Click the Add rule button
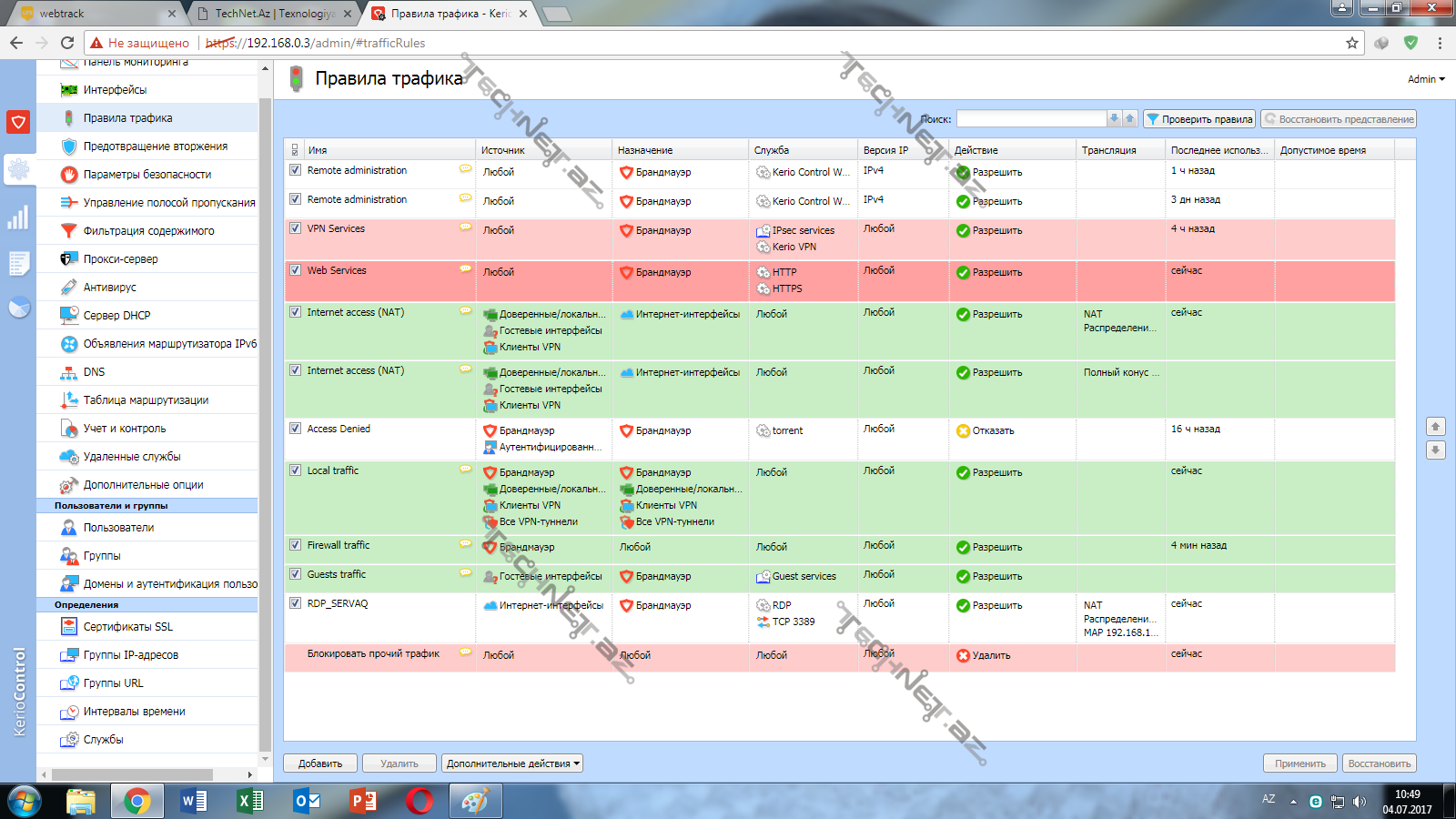 (319, 763)
